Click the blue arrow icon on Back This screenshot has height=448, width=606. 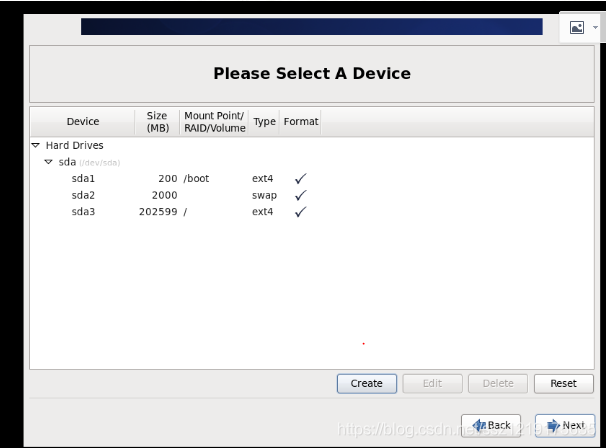[x=479, y=426]
